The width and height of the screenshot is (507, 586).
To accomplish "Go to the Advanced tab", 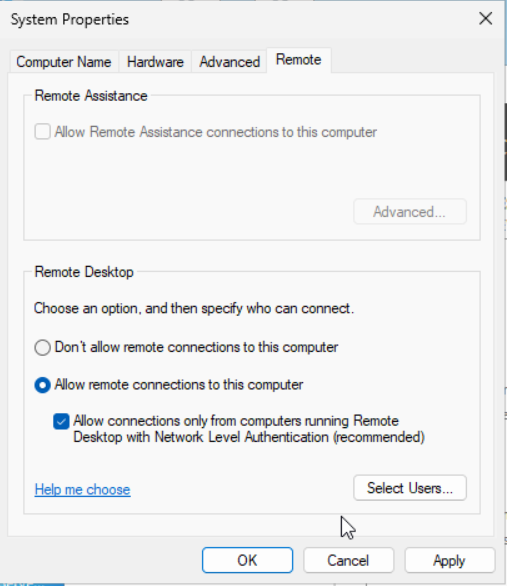I will (229, 62).
